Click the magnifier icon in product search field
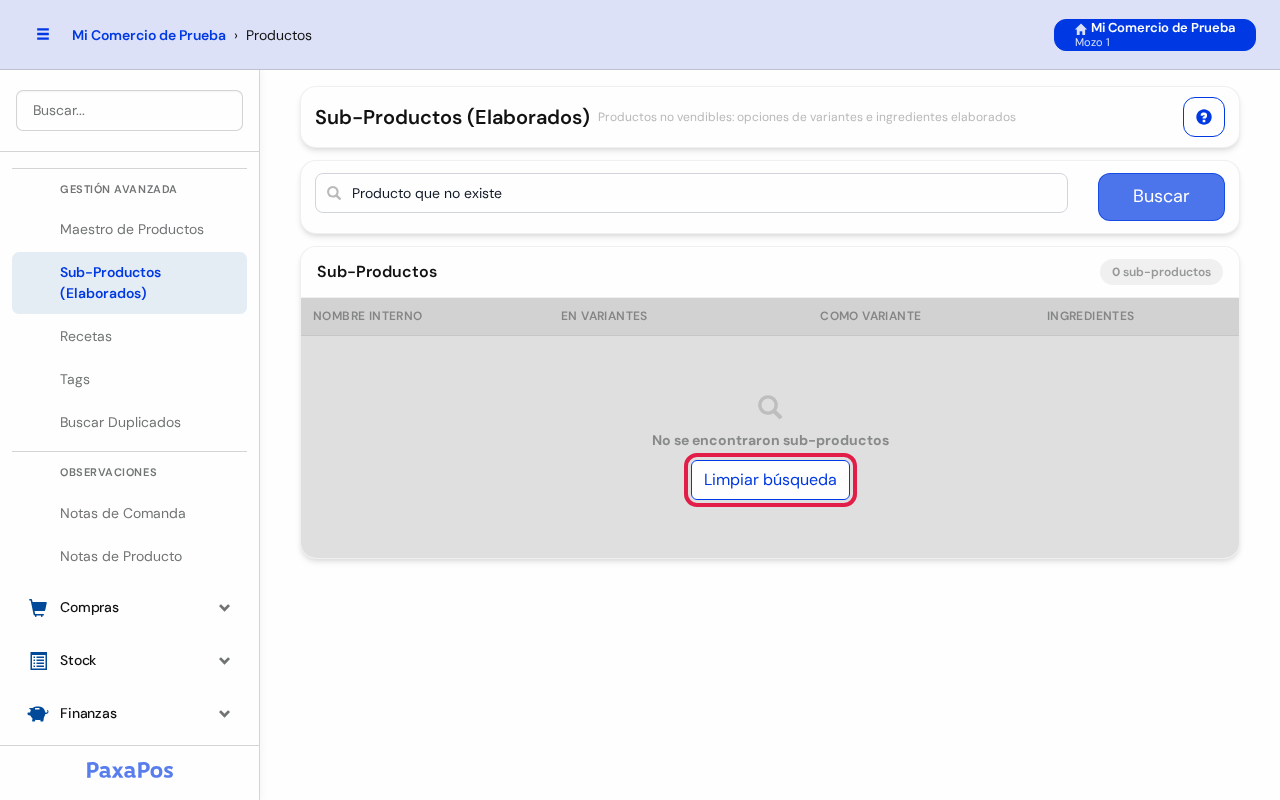This screenshot has width=1280, height=800. click(x=334, y=193)
